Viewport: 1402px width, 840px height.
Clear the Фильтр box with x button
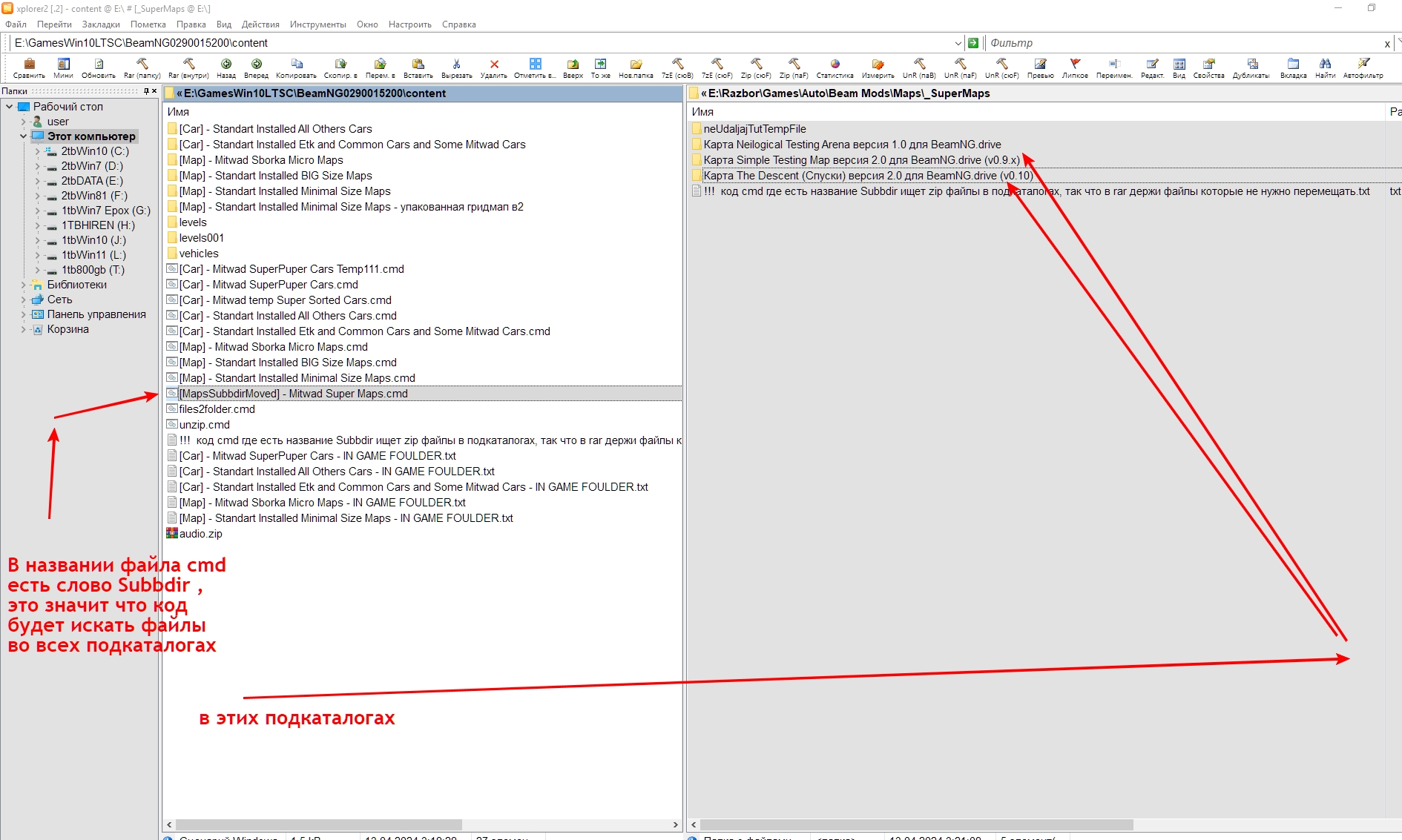(1387, 44)
